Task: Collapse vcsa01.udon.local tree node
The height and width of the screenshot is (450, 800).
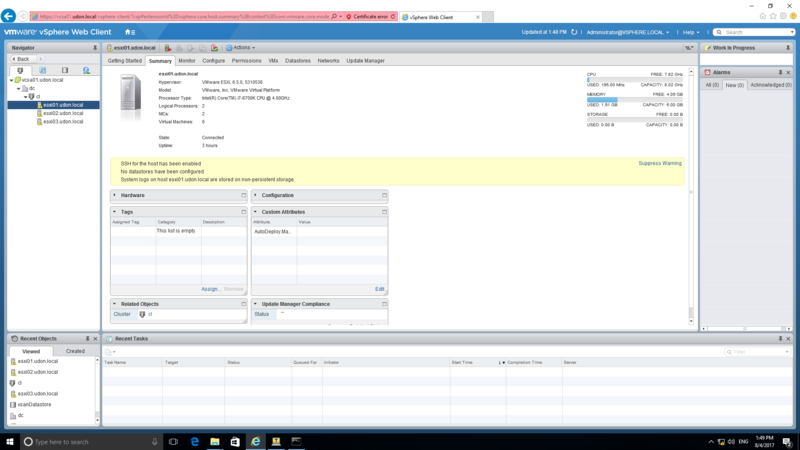Action: click(x=11, y=80)
